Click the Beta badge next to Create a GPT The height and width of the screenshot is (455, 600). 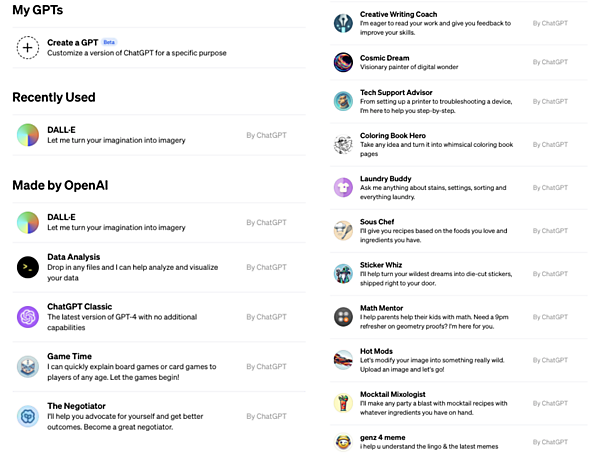(x=110, y=43)
